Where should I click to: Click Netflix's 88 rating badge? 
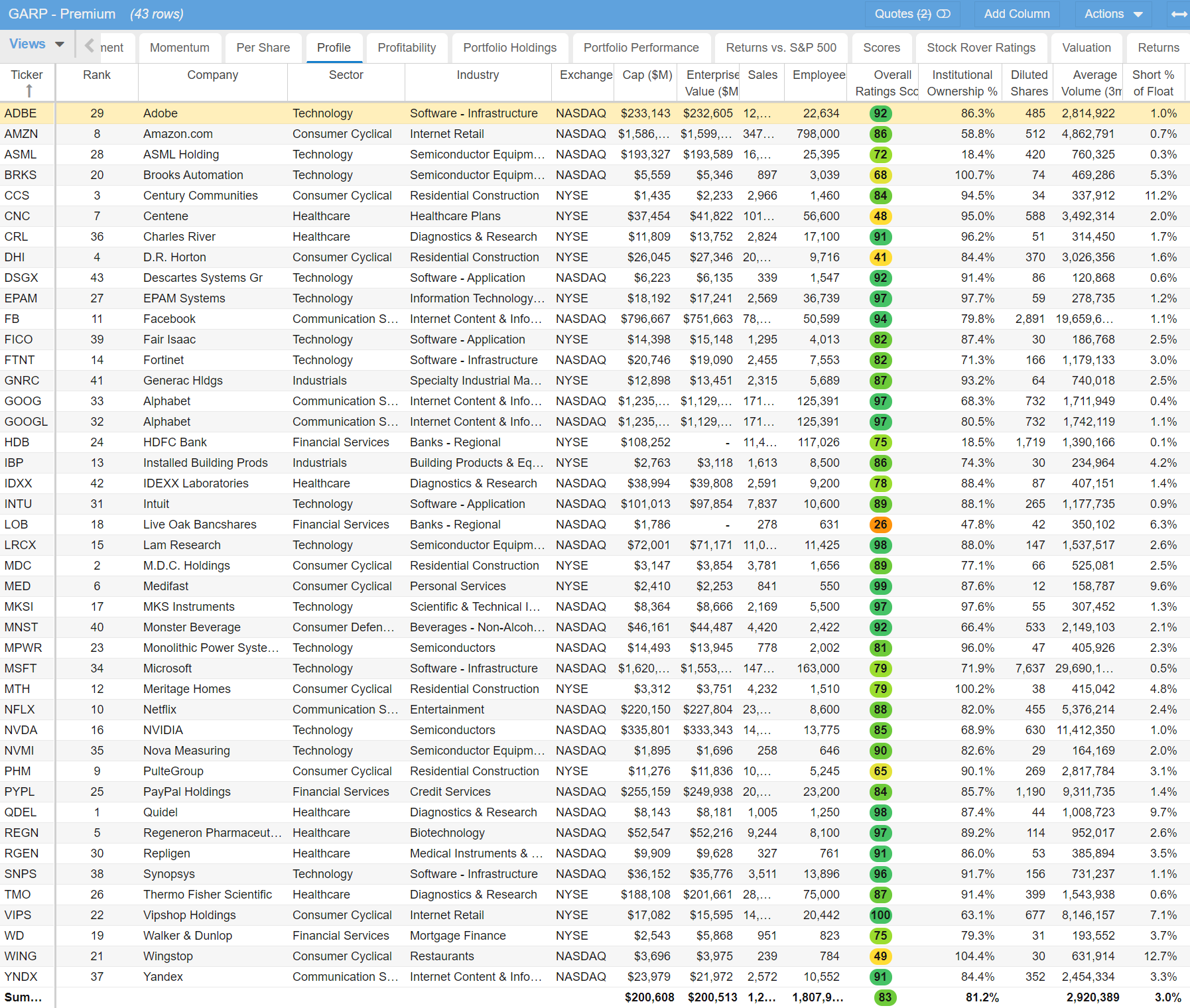(880, 710)
